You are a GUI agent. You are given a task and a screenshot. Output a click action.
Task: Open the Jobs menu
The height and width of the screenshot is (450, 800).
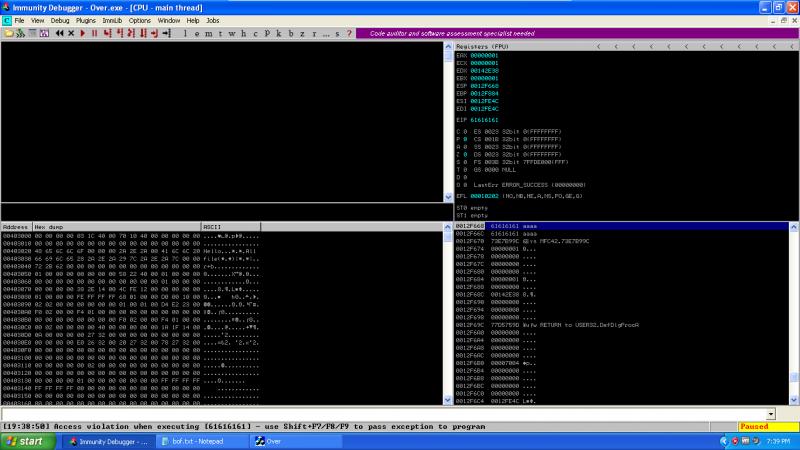[x=213, y=20]
